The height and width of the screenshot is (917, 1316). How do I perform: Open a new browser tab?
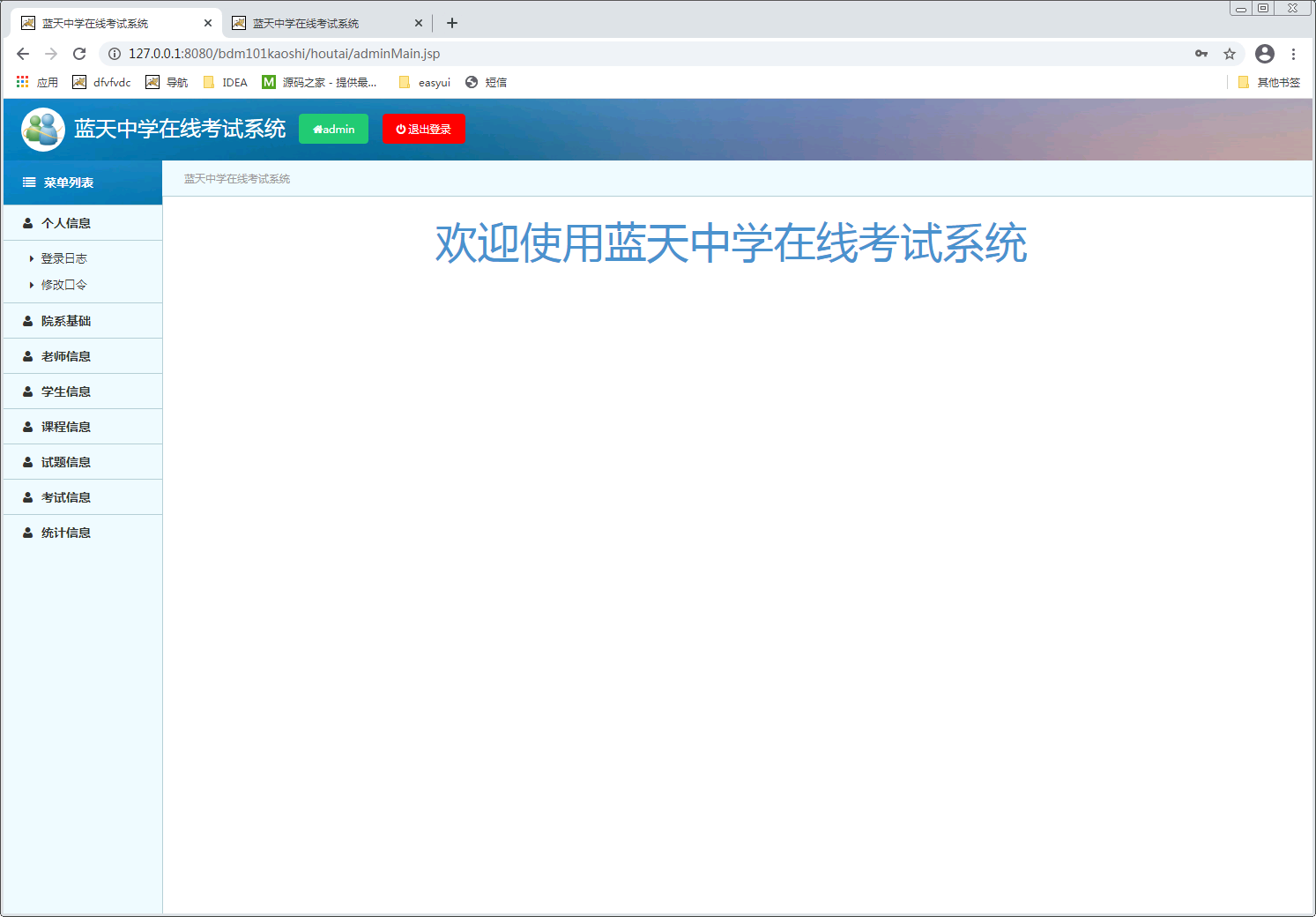452,23
